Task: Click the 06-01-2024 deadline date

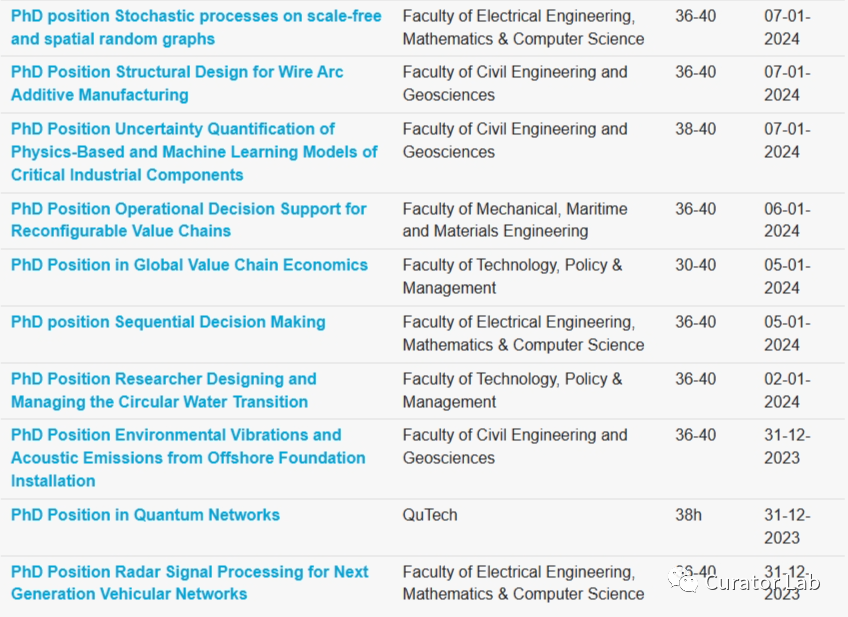Action: coord(787,220)
